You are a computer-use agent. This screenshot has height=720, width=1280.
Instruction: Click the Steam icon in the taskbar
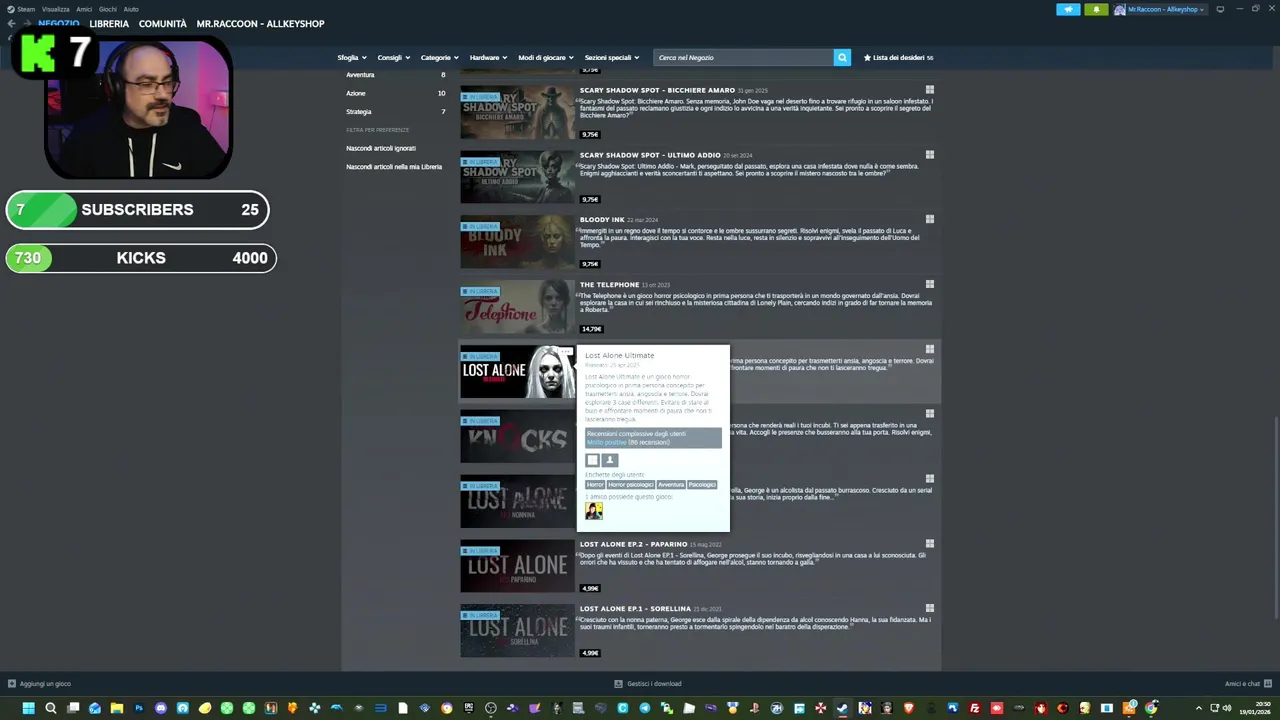click(x=842, y=708)
